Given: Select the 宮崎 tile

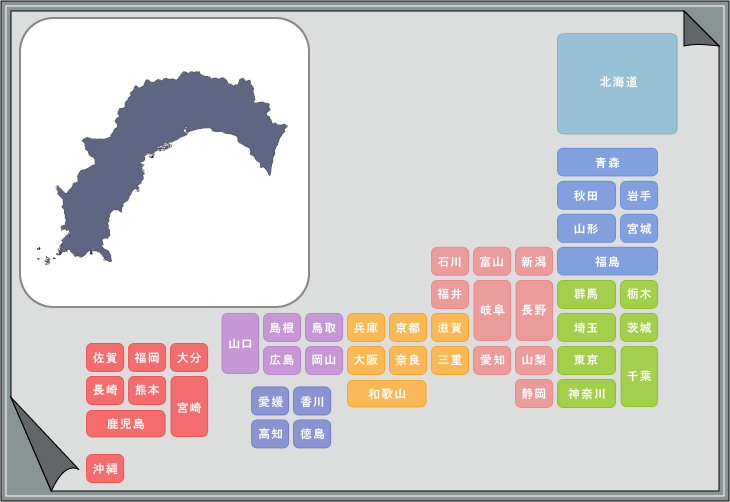Looking at the screenshot, I should click(189, 407).
